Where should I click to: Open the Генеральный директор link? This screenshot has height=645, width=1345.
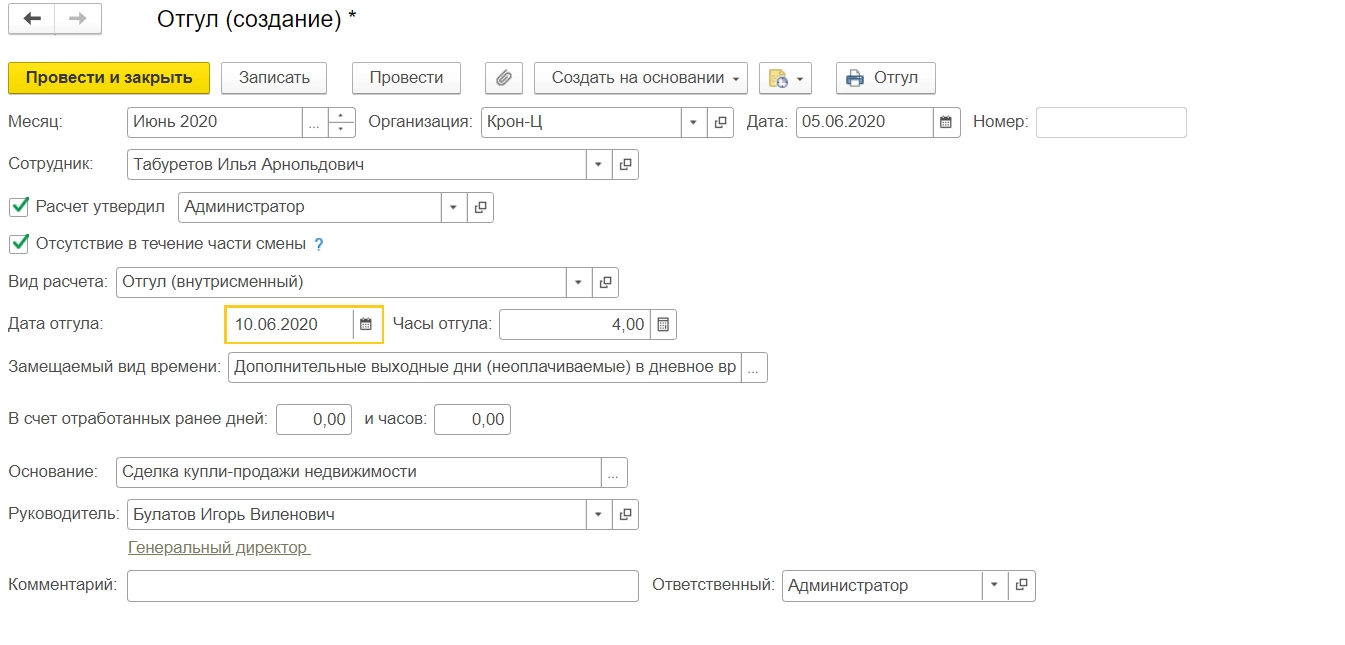pos(219,547)
